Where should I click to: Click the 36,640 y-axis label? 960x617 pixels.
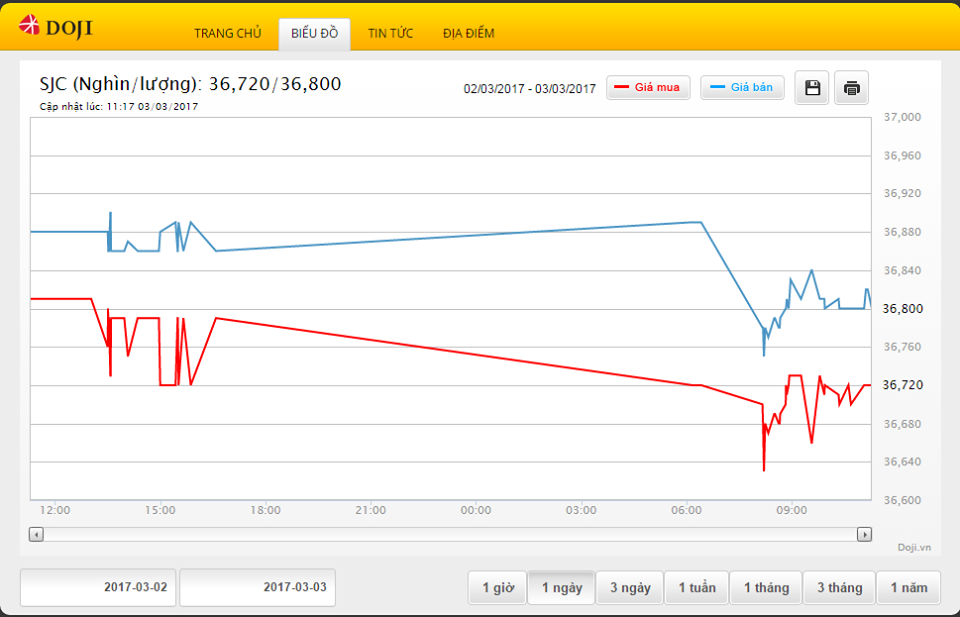coord(902,462)
